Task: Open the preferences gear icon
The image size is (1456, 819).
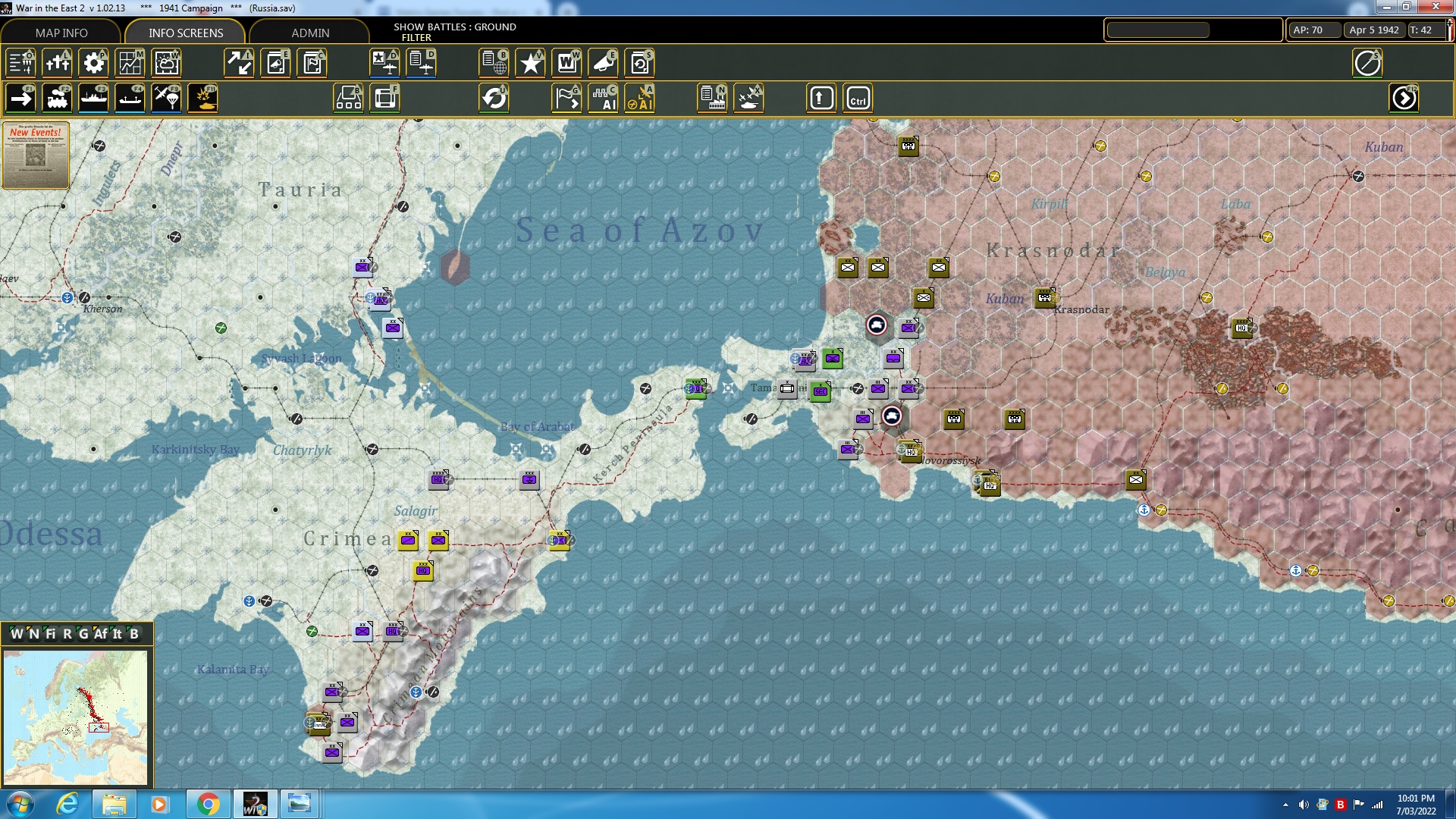Action: [x=94, y=63]
